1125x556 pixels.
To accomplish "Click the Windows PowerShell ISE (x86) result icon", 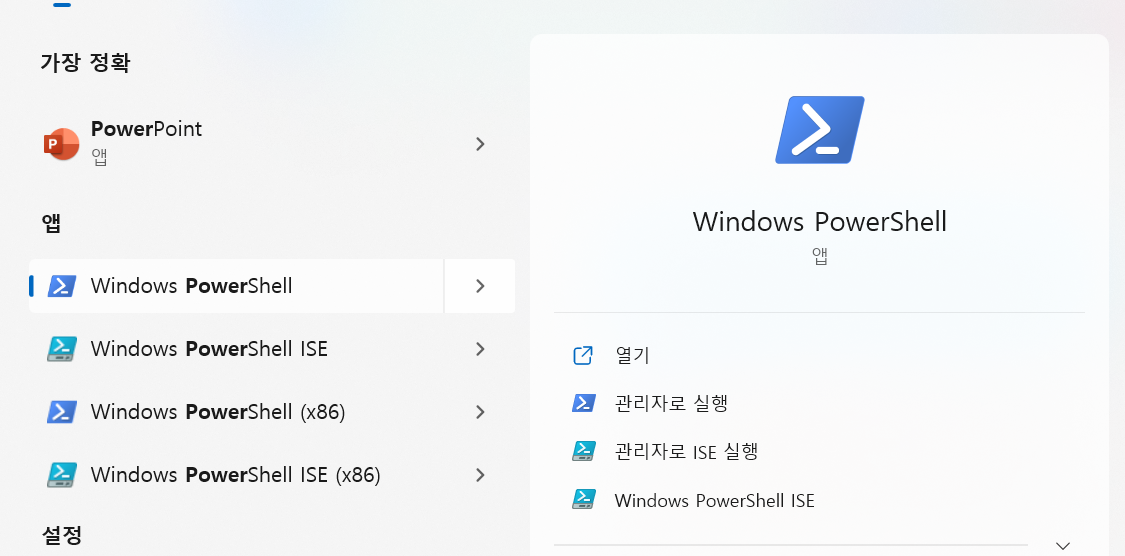I will pos(62,475).
